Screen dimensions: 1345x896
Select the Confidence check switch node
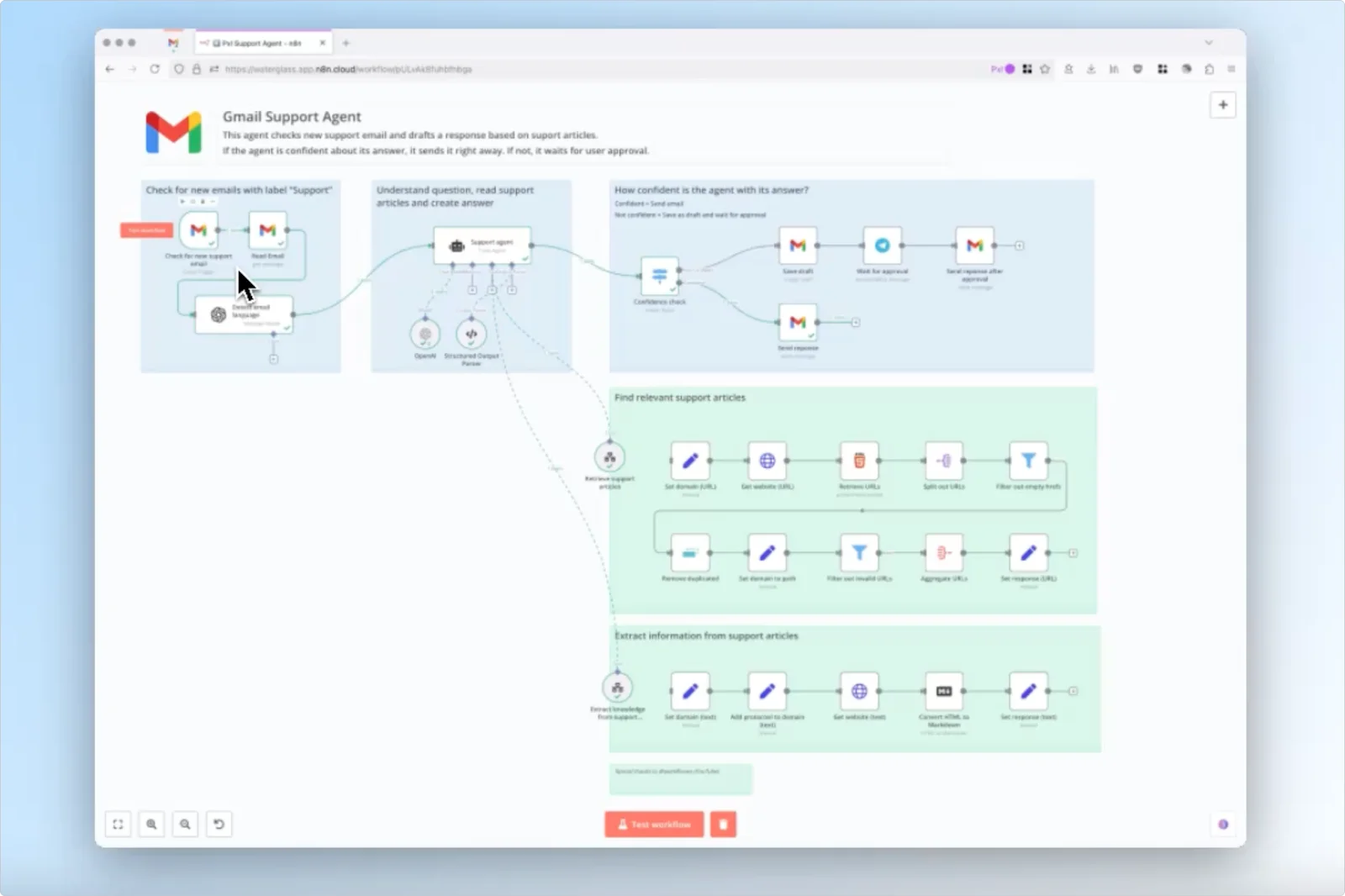pos(659,276)
